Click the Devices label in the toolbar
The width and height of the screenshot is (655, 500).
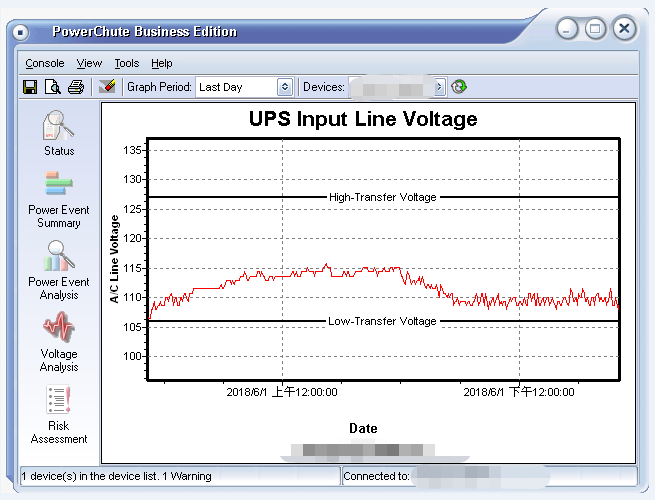coord(324,87)
